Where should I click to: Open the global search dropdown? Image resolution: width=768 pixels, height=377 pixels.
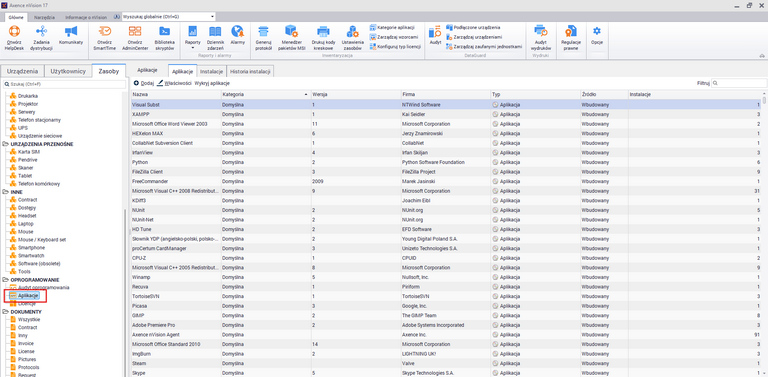coord(212,17)
